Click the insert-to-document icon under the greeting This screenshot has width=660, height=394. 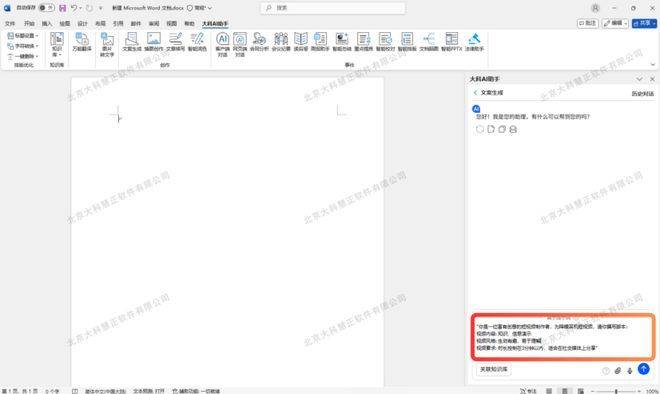[491, 129]
